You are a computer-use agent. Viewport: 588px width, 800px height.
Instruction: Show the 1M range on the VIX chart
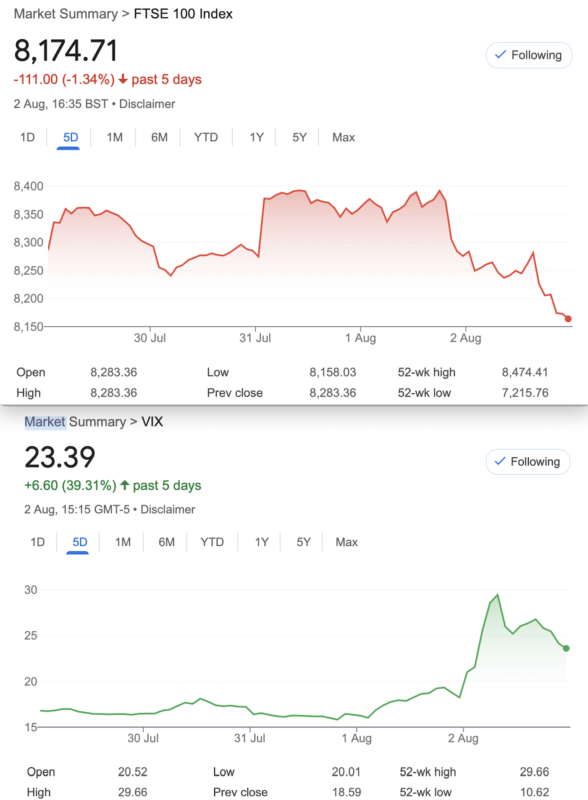[x=123, y=542]
